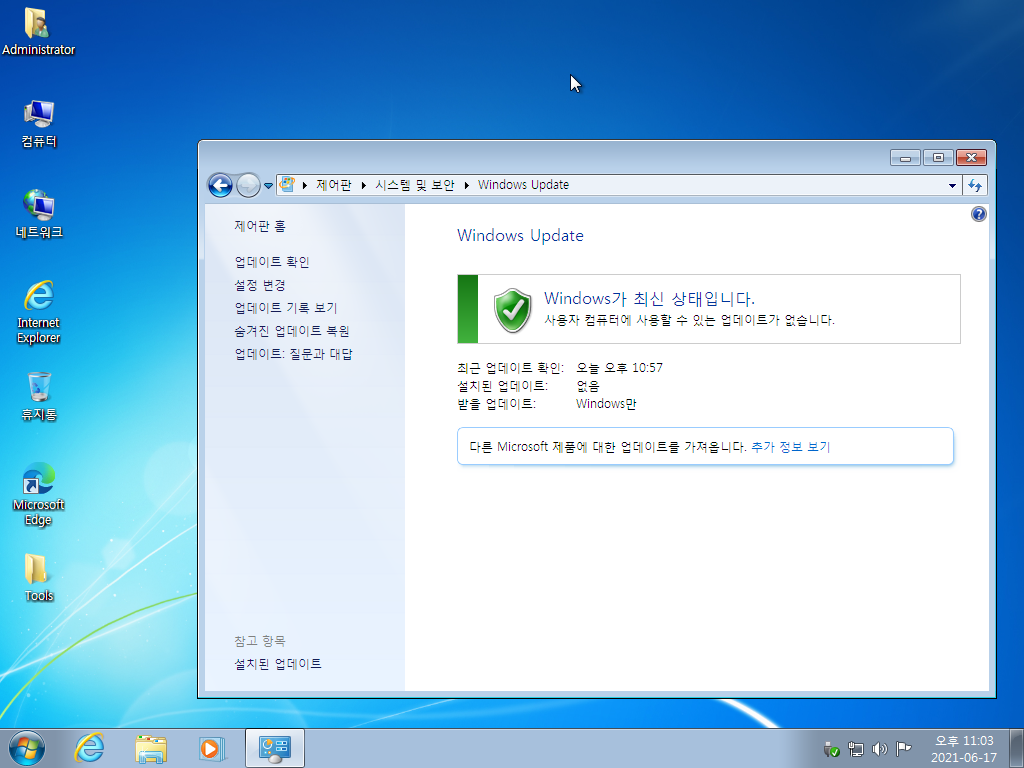The image size is (1024, 768).
Task: Select Windows Update breadcrumb segment
Action: [523, 185]
